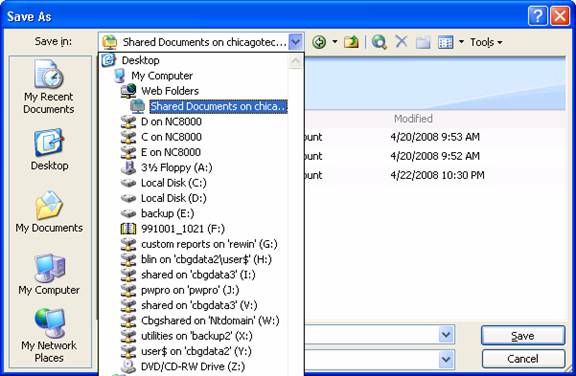Click the Back navigation arrow icon
576x376 pixels.
click(319, 42)
